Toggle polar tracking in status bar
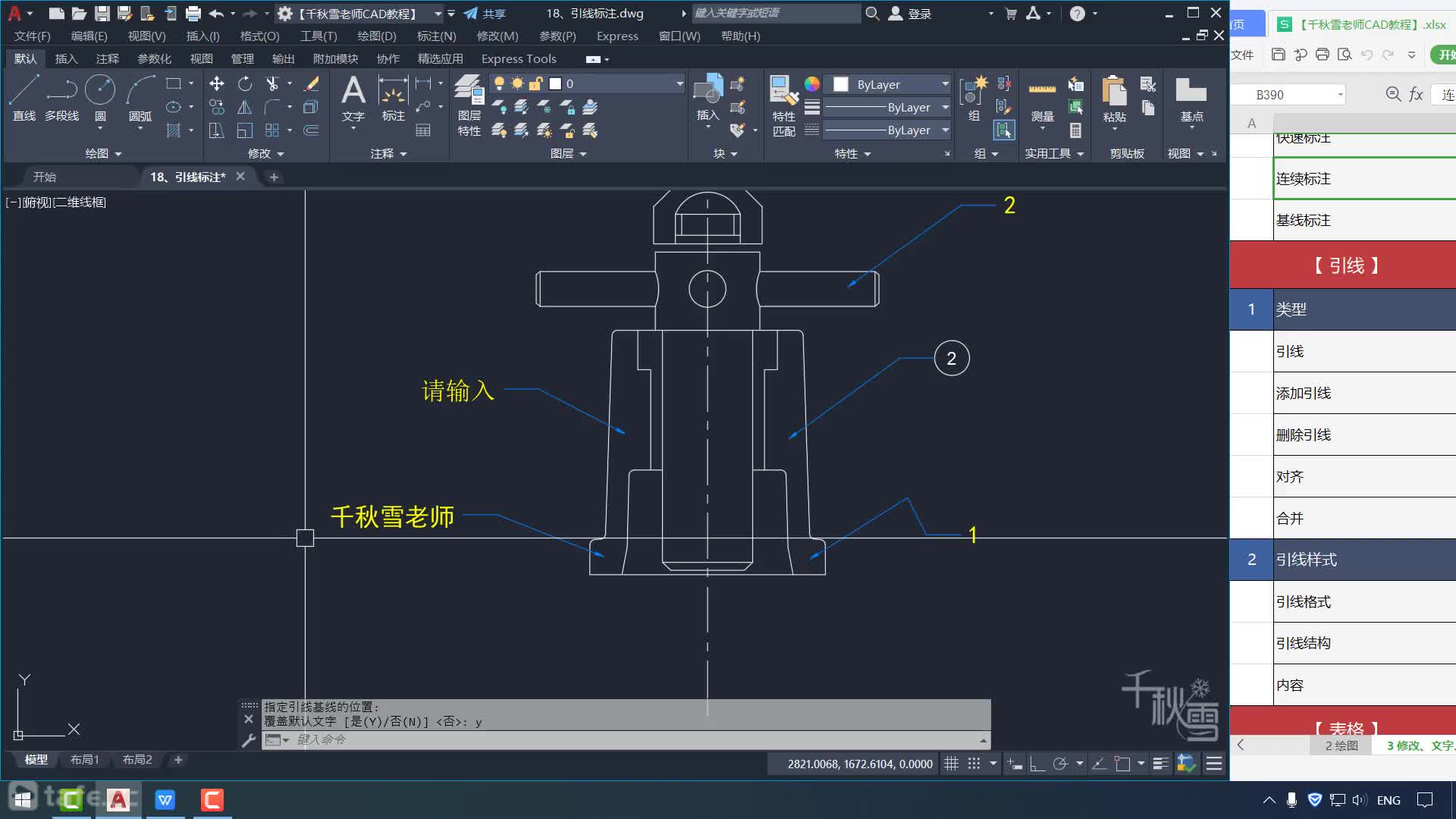The image size is (1456, 819). (1060, 764)
